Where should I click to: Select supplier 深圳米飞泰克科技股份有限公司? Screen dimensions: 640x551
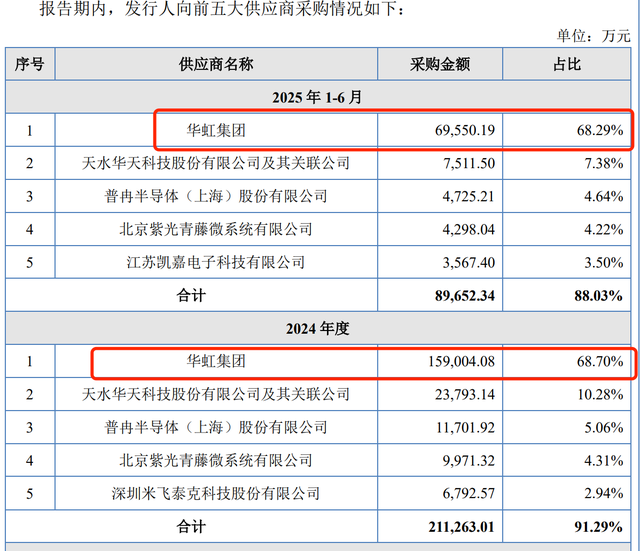(215, 493)
